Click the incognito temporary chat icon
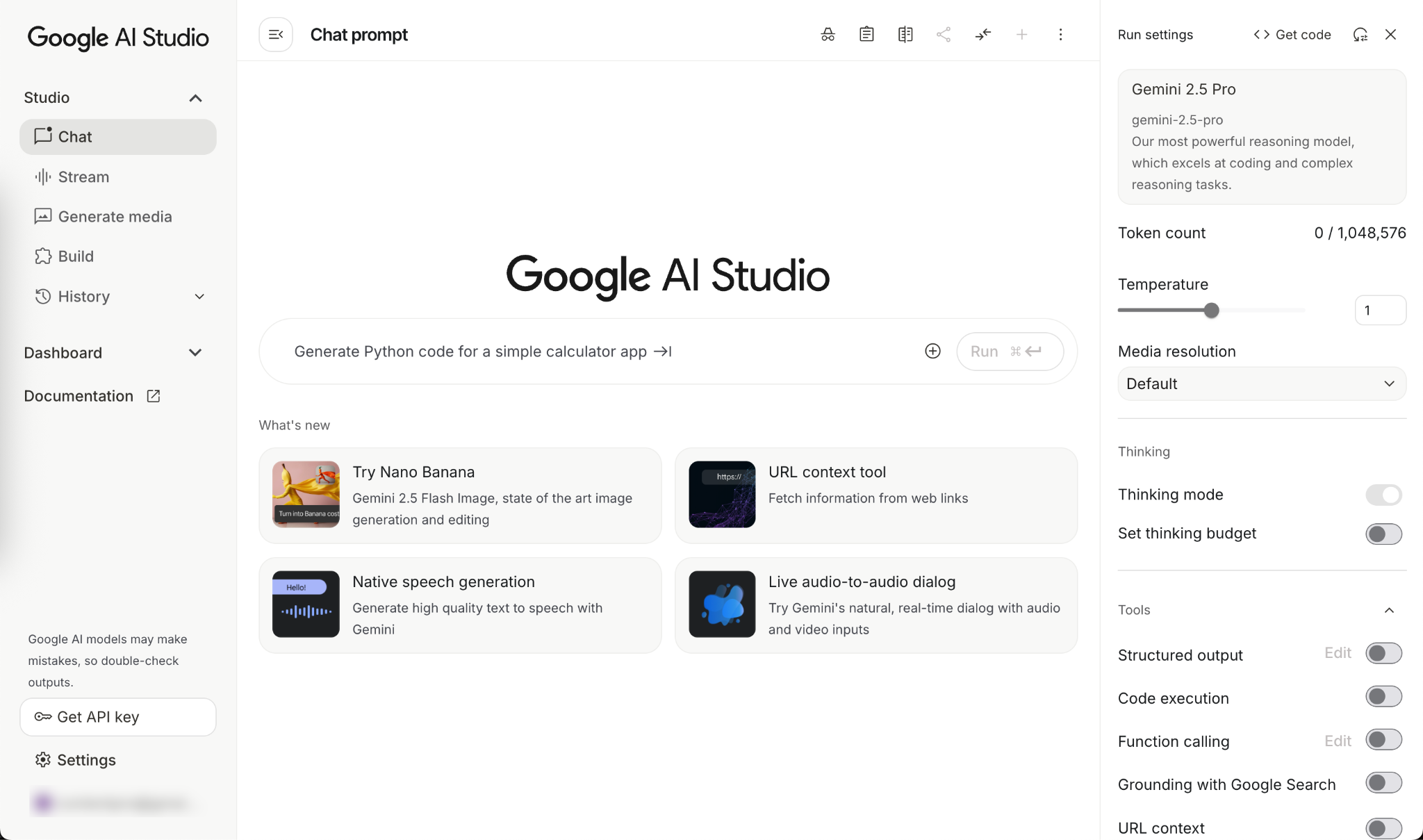Image resolution: width=1423 pixels, height=840 pixels. (828, 35)
